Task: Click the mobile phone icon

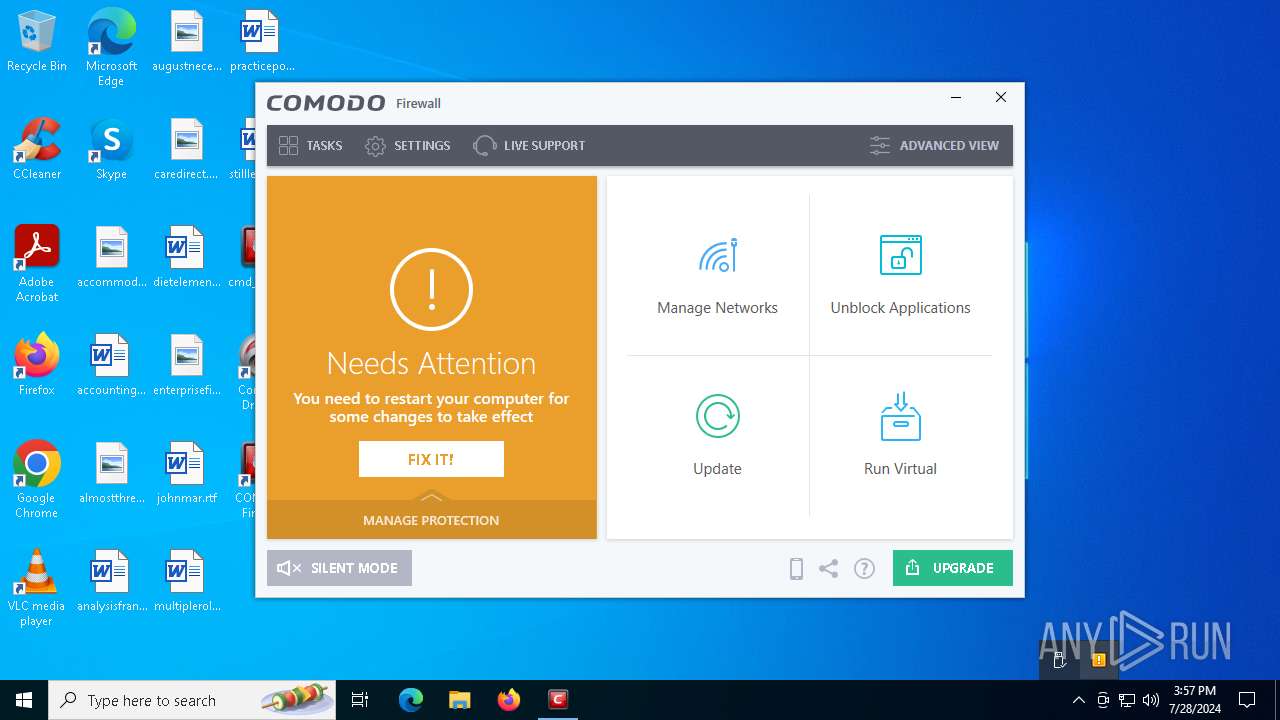Action: tap(796, 568)
